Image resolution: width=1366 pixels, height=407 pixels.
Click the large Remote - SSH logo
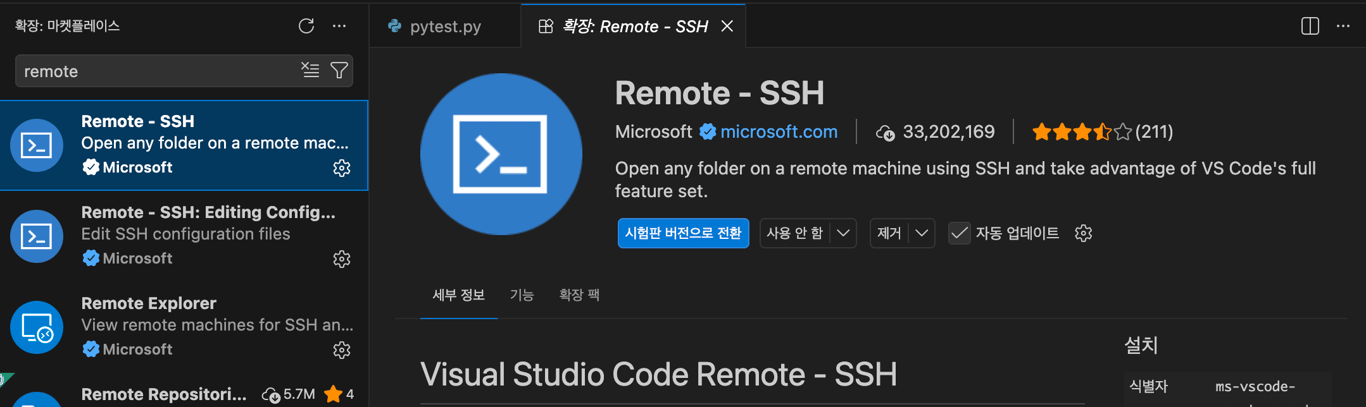coord(501,154)
